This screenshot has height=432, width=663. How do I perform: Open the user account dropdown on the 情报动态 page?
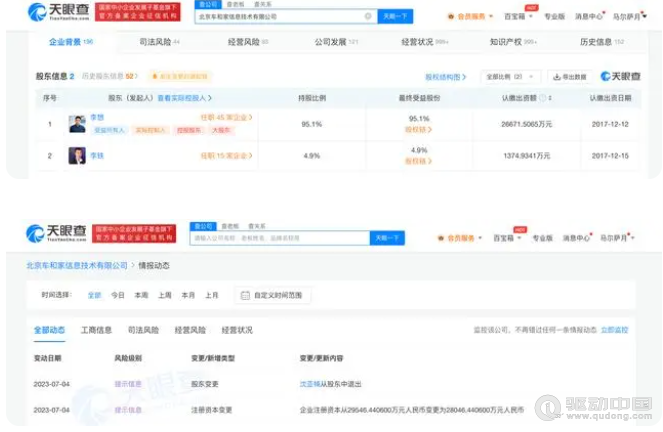(618, 238)
